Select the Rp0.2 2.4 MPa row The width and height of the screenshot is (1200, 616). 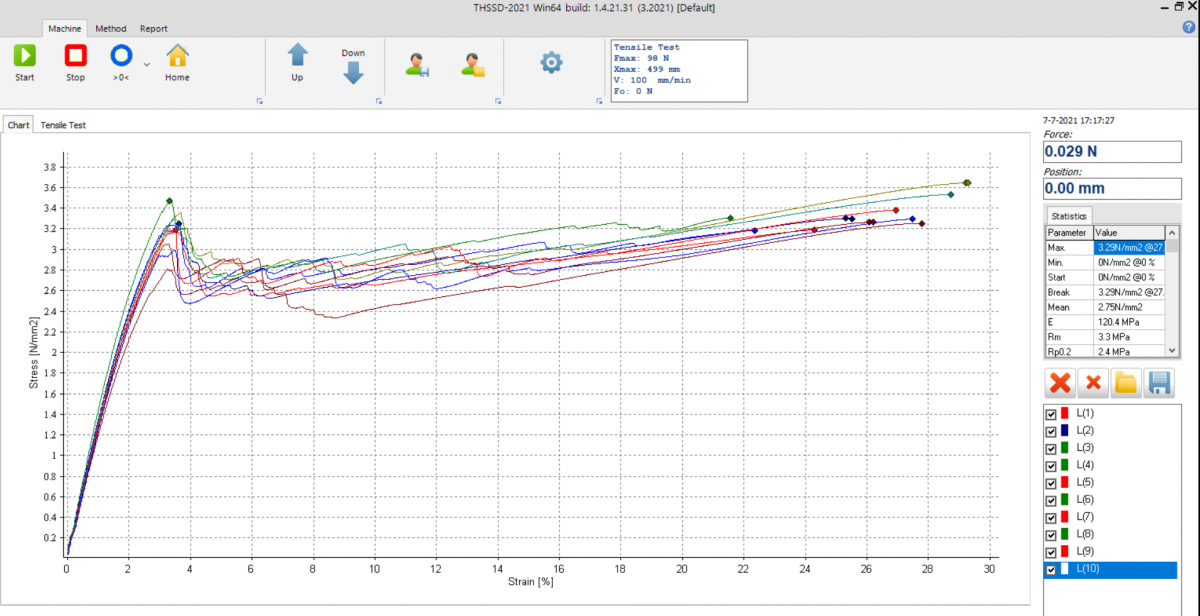(x=1105, y=352)
